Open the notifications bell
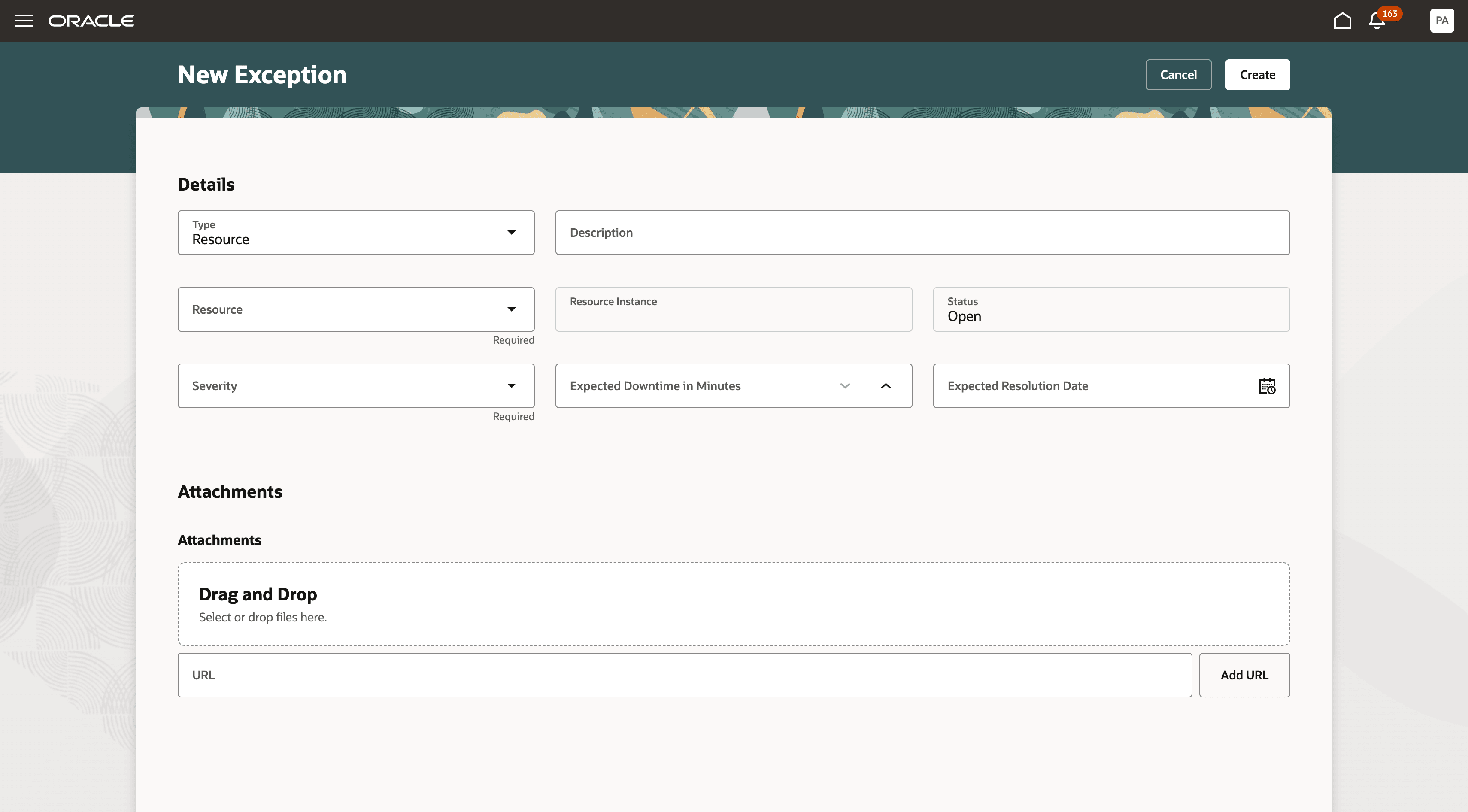The width and height of the screenshot is (1468, 812). pos(1377,21)
